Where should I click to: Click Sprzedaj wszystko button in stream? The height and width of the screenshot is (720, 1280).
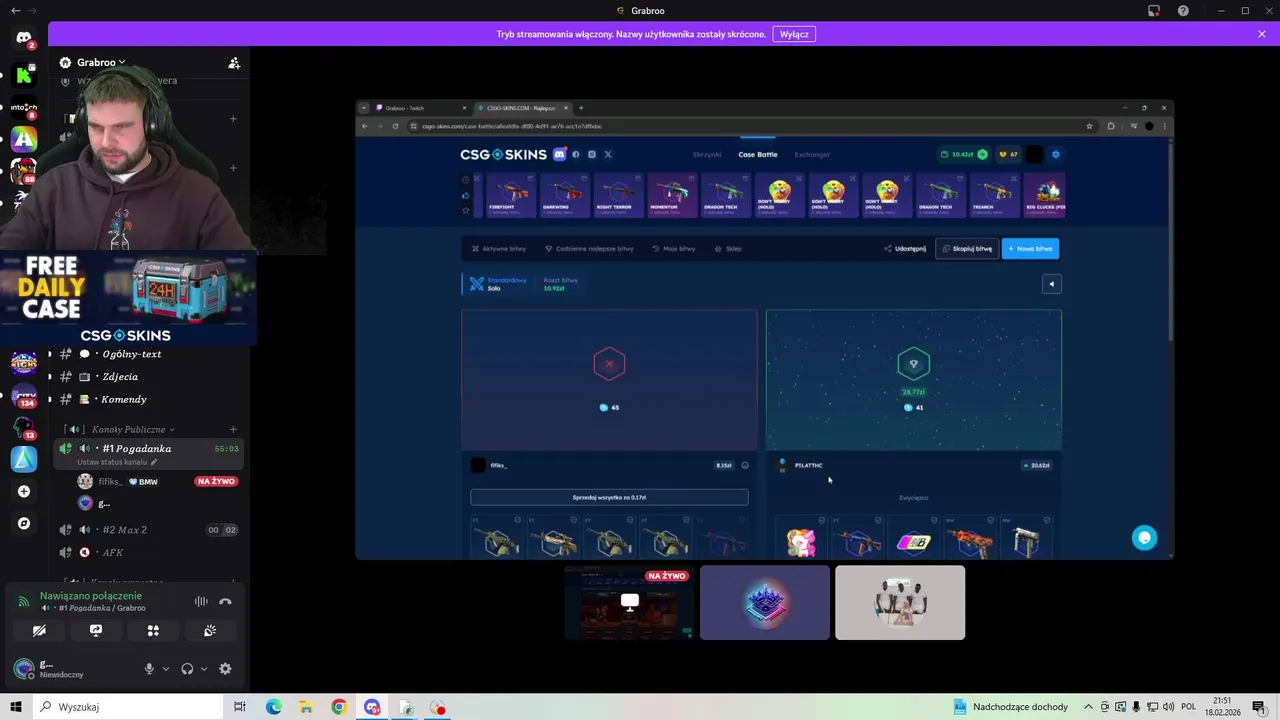[x=609, y=497]
